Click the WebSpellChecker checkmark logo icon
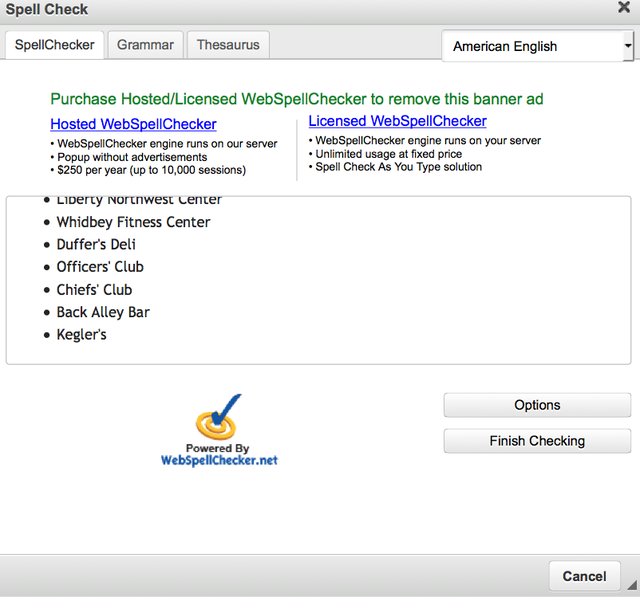The height and width of the screenshot is (597, 640). pyautogui.click(x=218, y=418)
